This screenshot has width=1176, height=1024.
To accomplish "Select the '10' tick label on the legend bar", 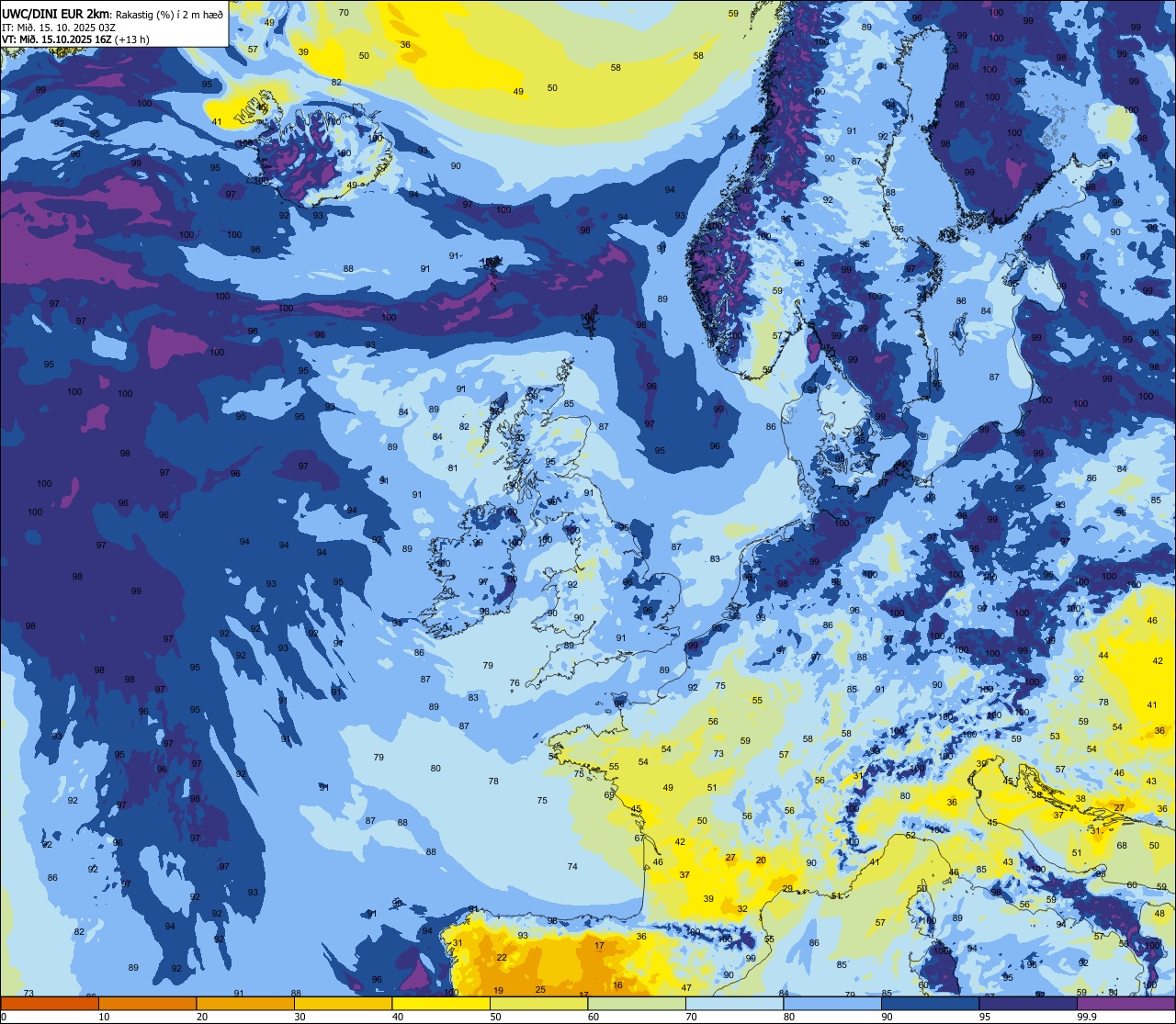I will click(x=105, y=1017).
